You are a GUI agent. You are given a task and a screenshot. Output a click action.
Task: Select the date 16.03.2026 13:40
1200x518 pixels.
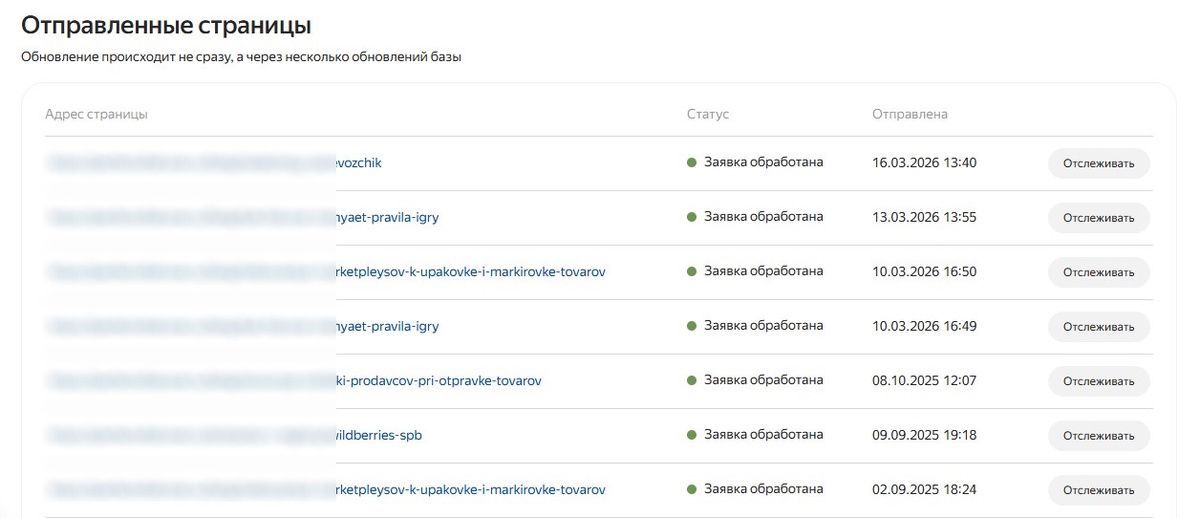pyautogui.click(x=924, y=162)
